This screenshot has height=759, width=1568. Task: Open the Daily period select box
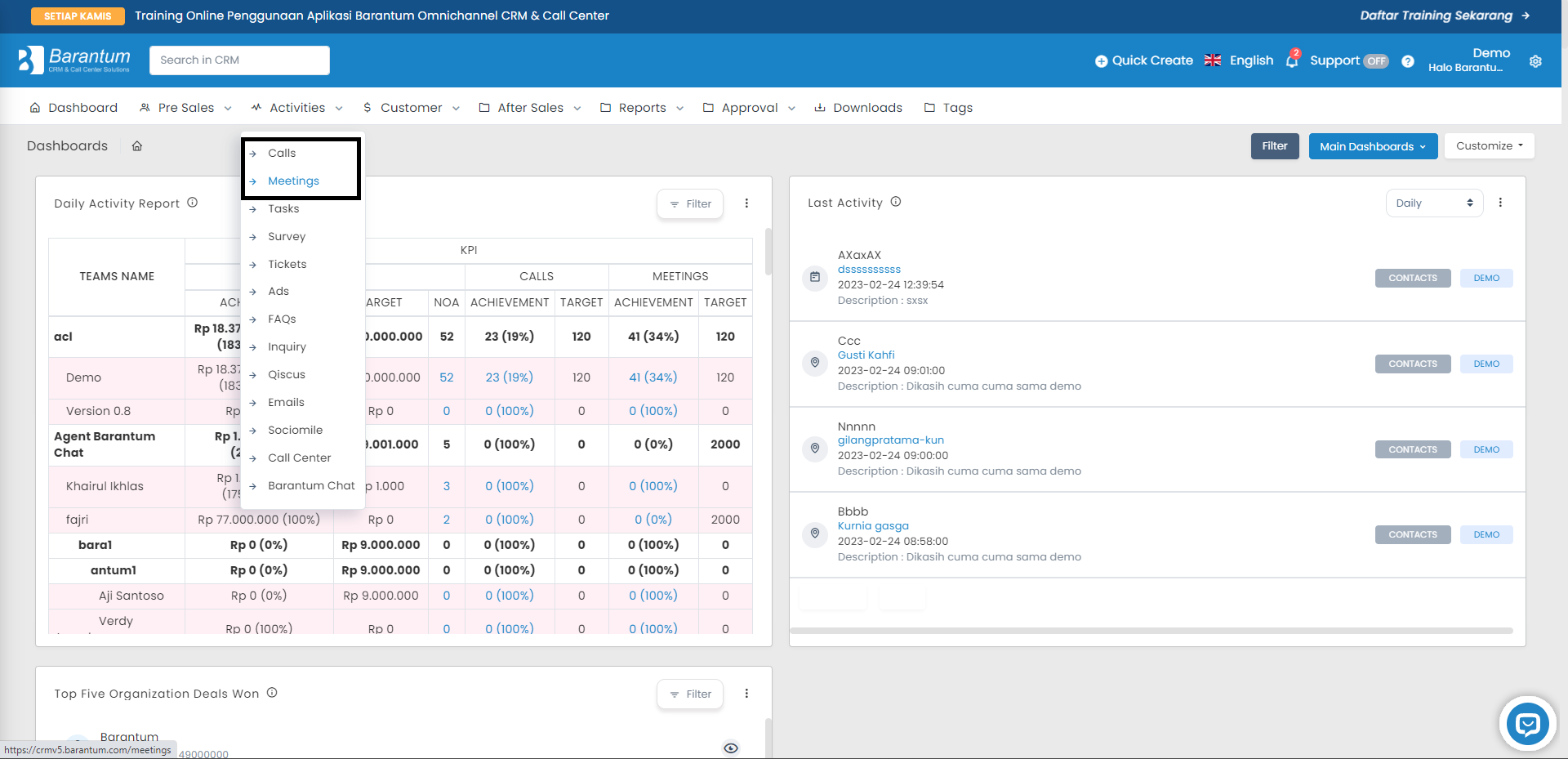coord(1434,203)
